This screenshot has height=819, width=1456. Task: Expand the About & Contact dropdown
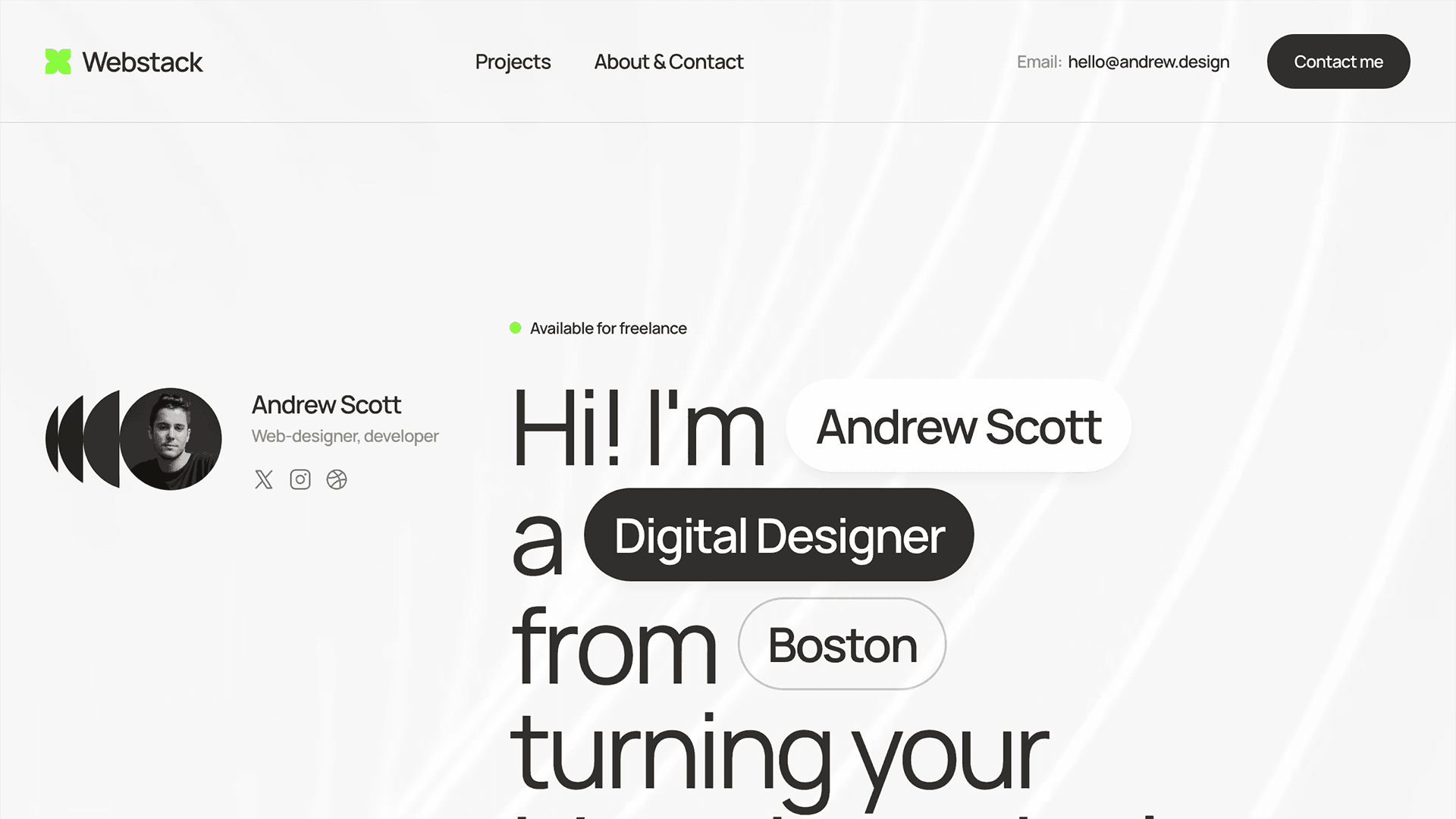[669, 61]
